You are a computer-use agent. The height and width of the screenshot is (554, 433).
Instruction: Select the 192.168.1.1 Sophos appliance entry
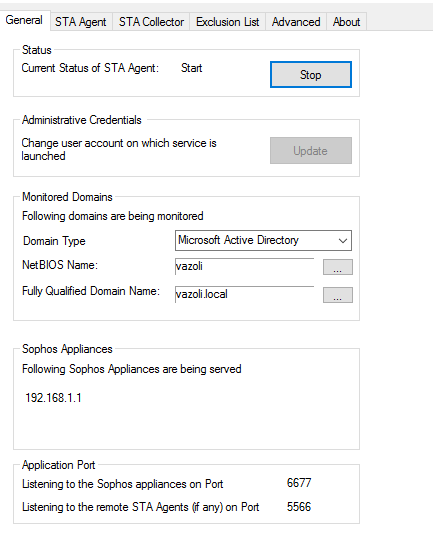[53, 398]
